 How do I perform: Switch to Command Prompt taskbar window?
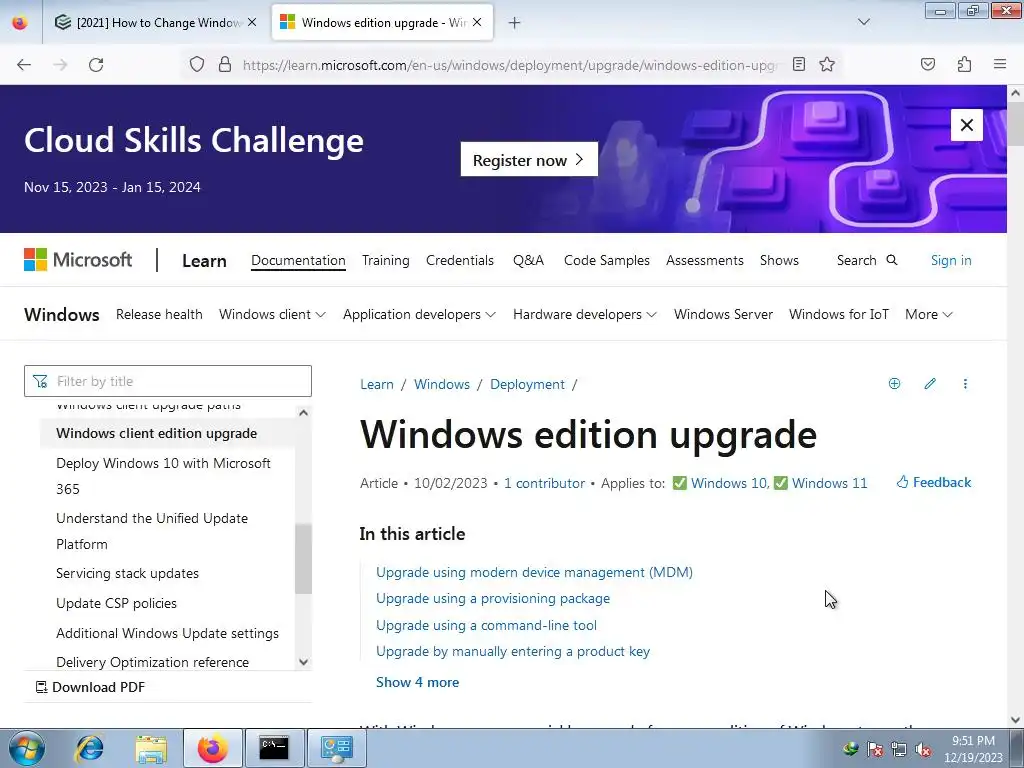(274, 748)
